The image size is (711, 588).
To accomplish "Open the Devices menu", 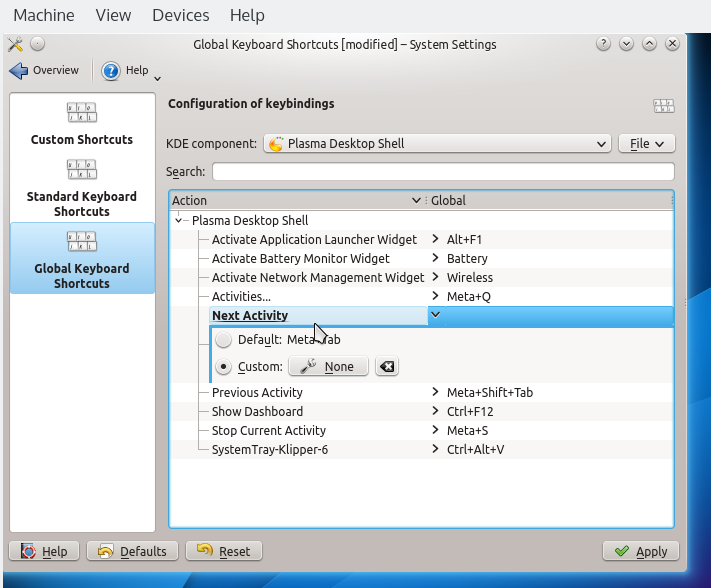I will [180, 15].
